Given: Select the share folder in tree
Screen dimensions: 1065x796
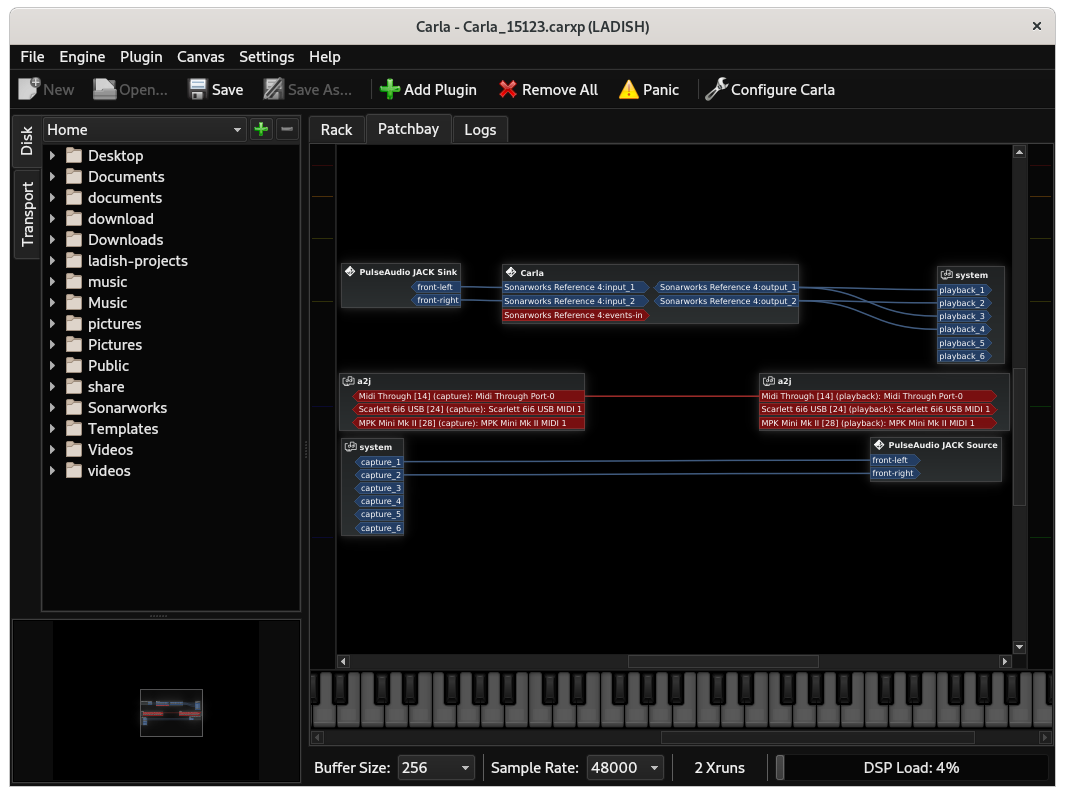Looking at the screenshot, I should pos(106,386).
